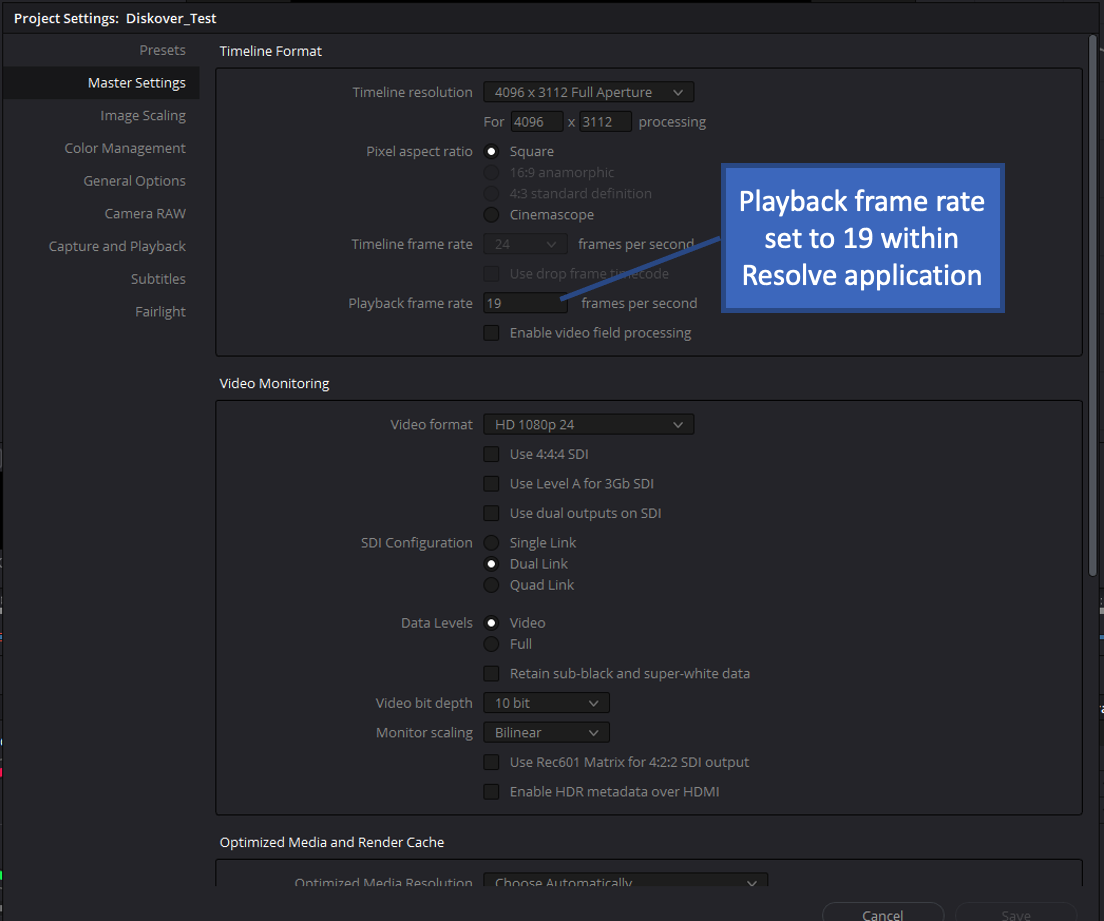The height and width of the screenshot is (921, 1104).
Task: Select Dual Link SDI configuration
Action: click(x=491, y=564)
